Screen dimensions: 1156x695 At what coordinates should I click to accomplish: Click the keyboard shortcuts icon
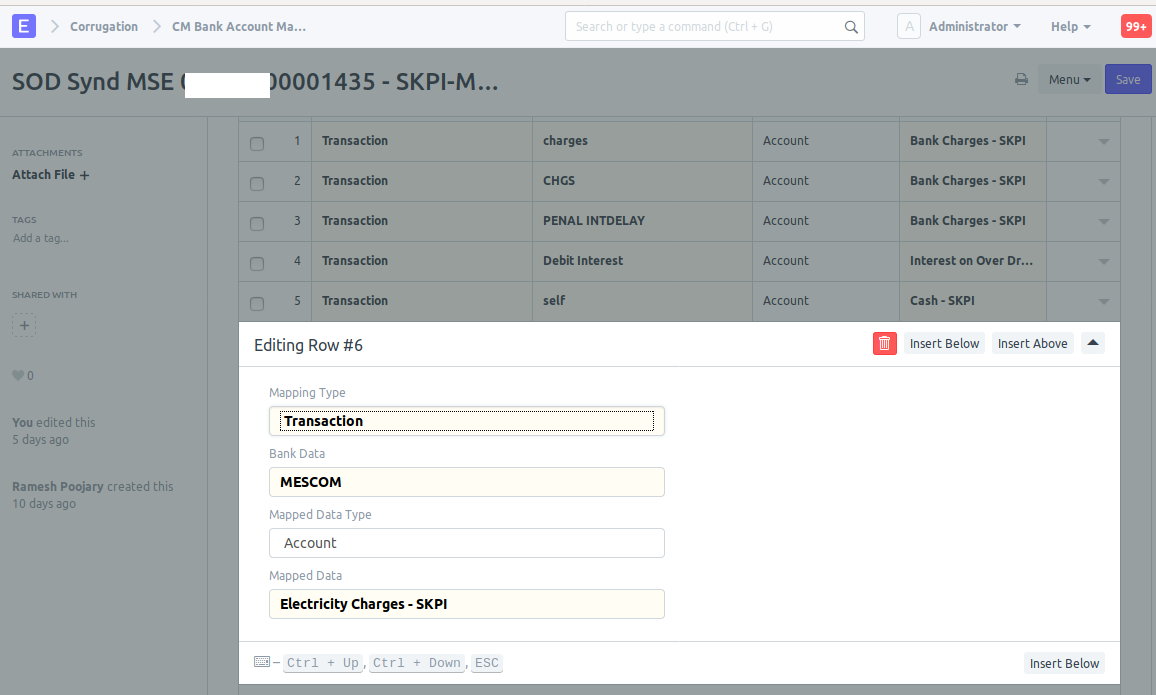click(262, 662)
